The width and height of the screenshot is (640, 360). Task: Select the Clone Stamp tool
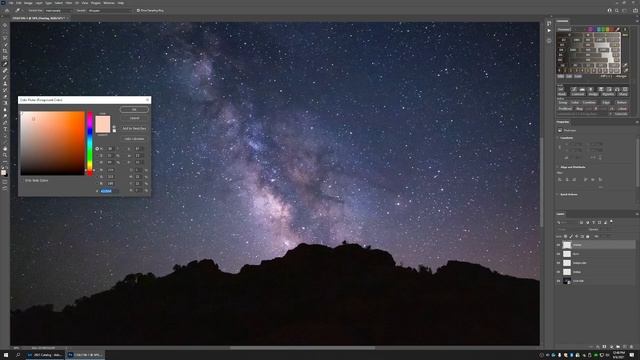point(5,84)
